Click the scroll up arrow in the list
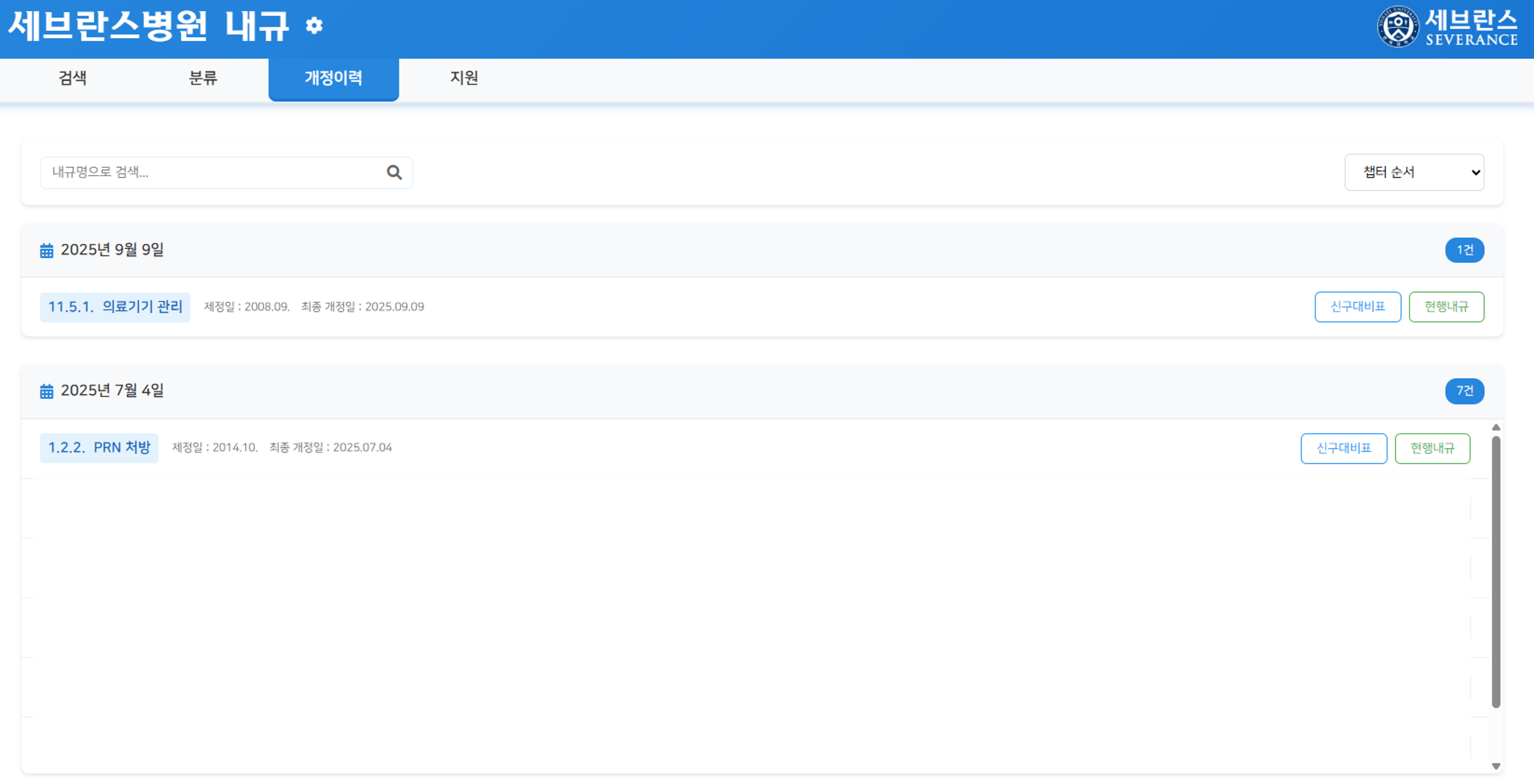Image resolution: width=1534 pixels, height=784 pixels. (1495, 428)
